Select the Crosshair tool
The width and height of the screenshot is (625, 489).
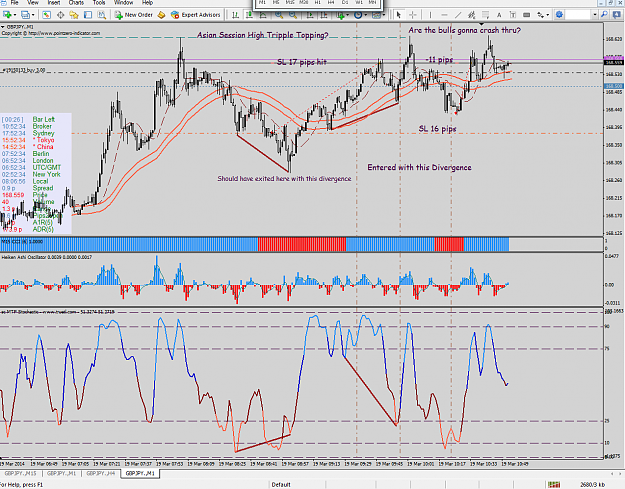pyautogui.click(x=413, y=15)
